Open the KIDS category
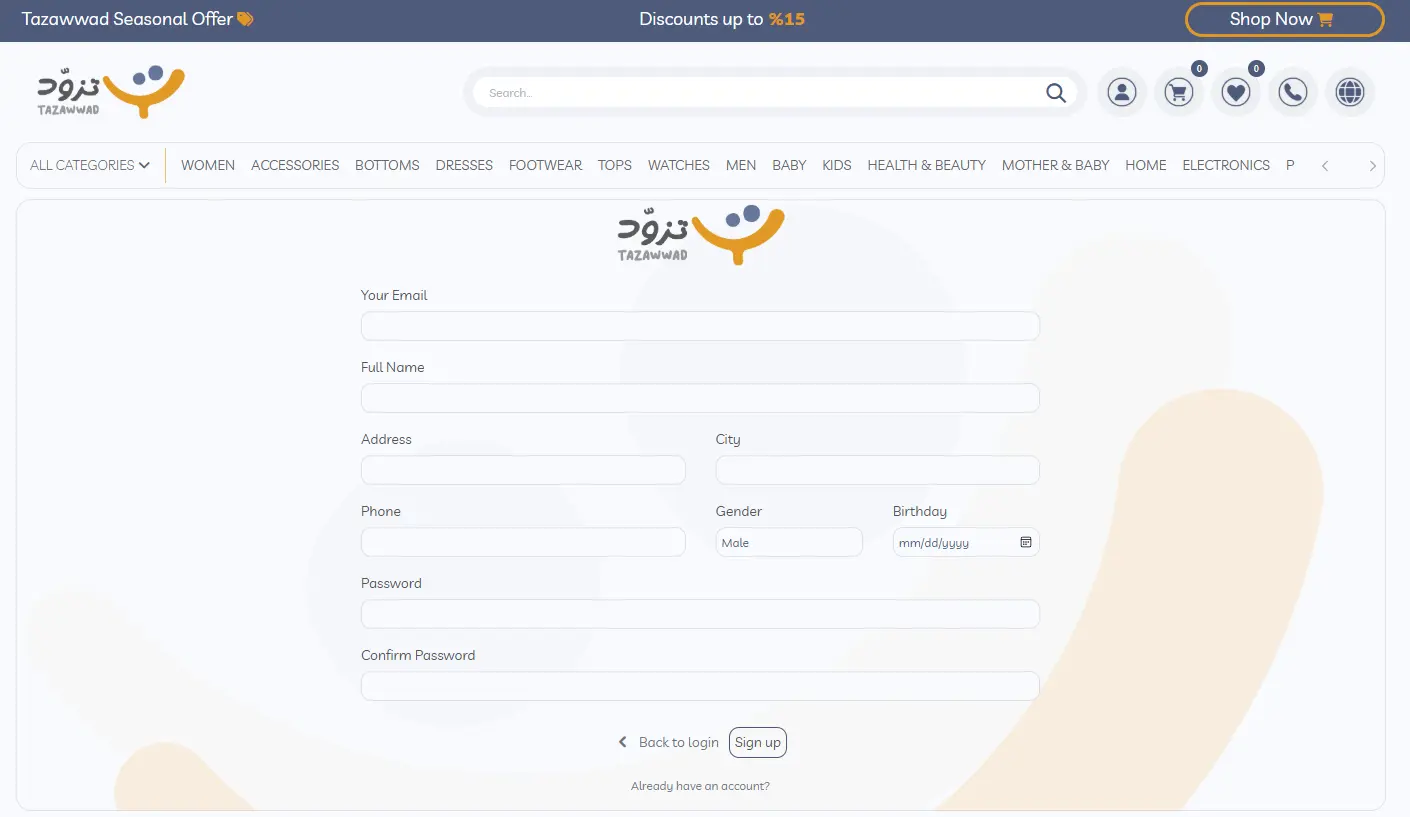This screenshot has width=1410, height=817. [x=837, y=165]
